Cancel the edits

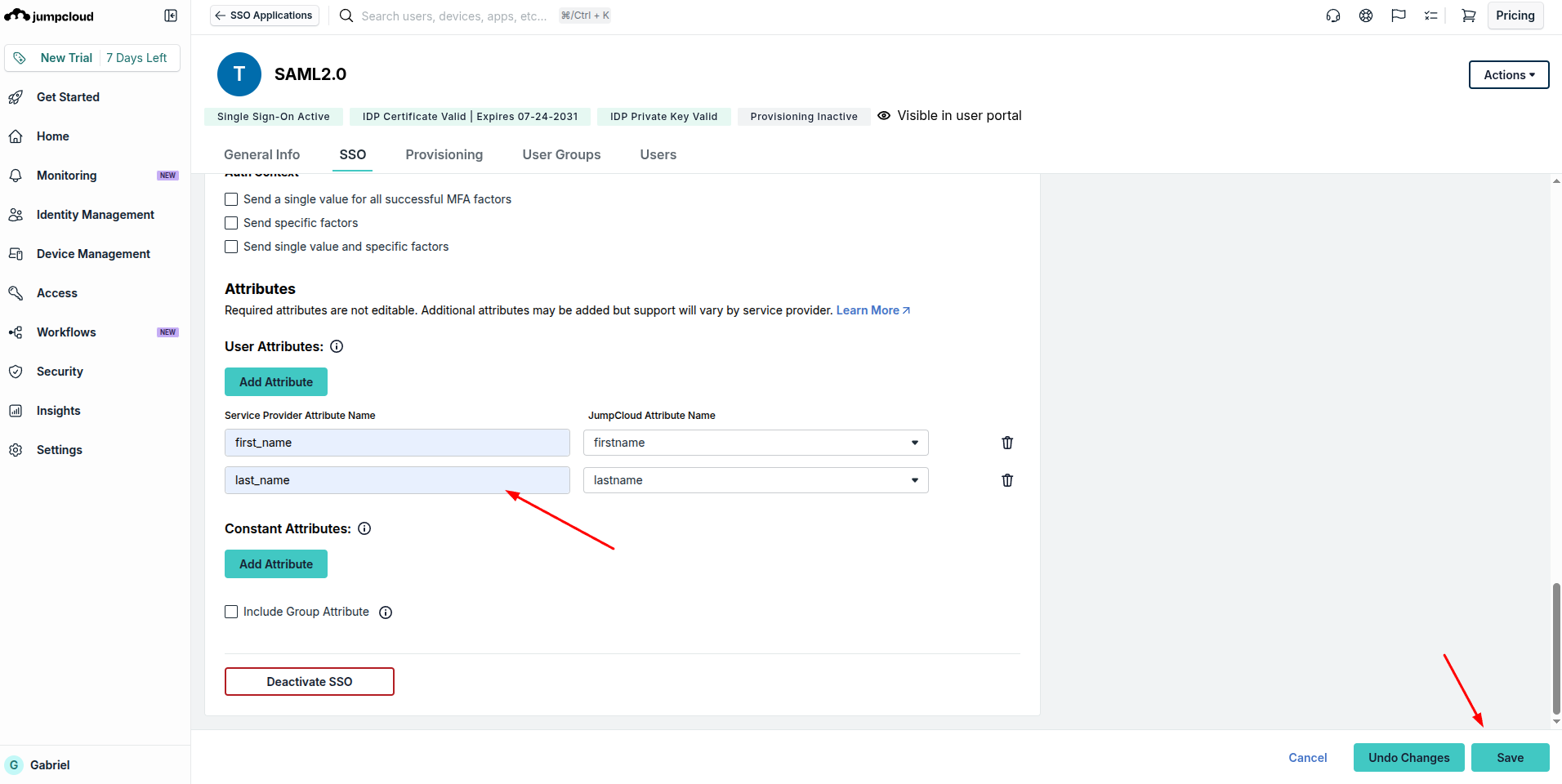[1308, 758]
